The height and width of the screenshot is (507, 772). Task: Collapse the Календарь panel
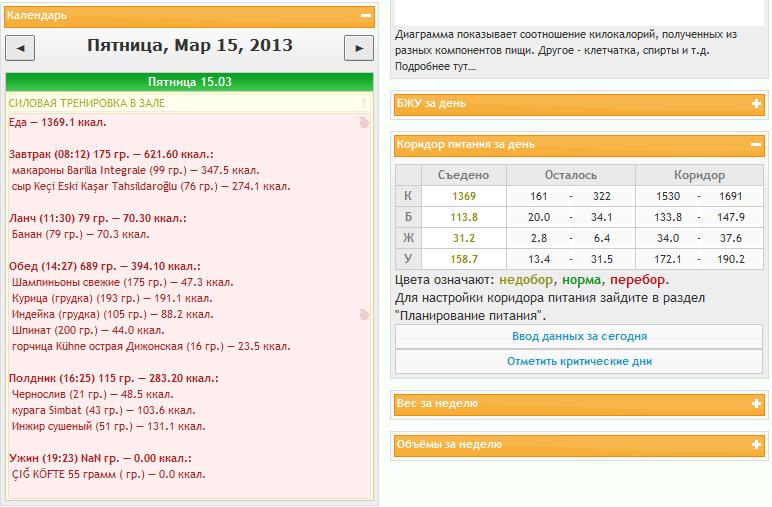tap(366, 16)
